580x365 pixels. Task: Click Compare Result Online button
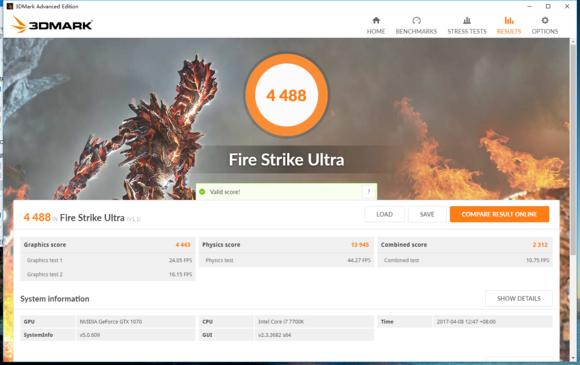(499, 214)
